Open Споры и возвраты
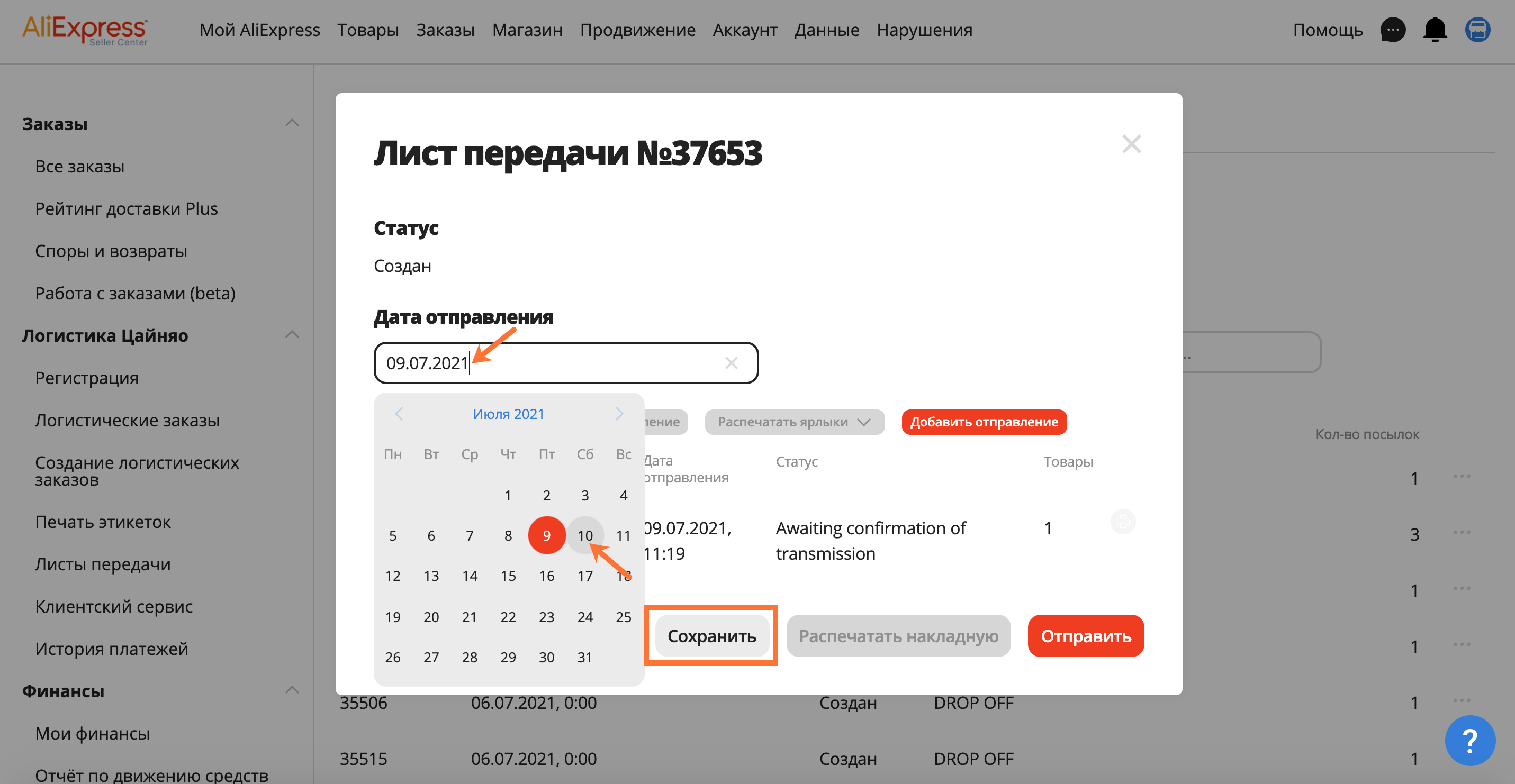Image resolution: width=1515 pixels, height=784 pixels. pyautogui.click(x=111, y=251)
